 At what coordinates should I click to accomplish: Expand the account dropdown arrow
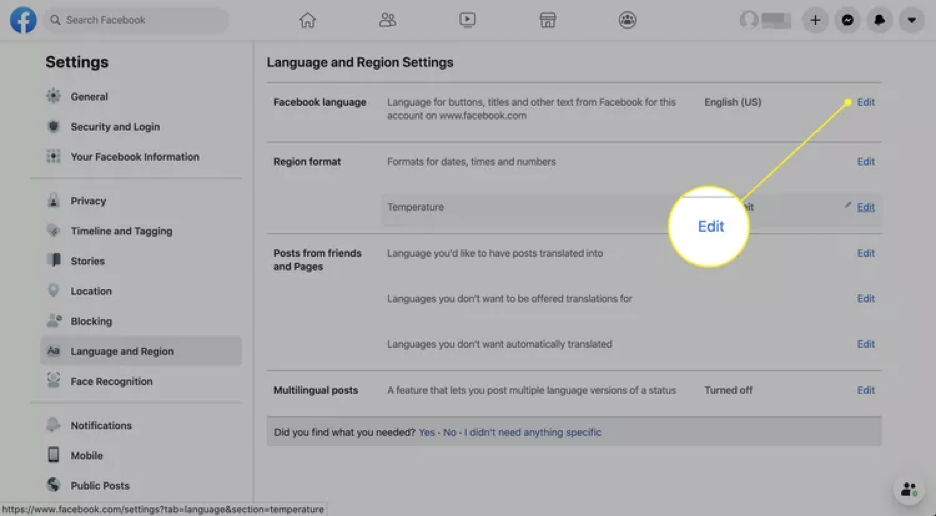click(x=910, y=20)
